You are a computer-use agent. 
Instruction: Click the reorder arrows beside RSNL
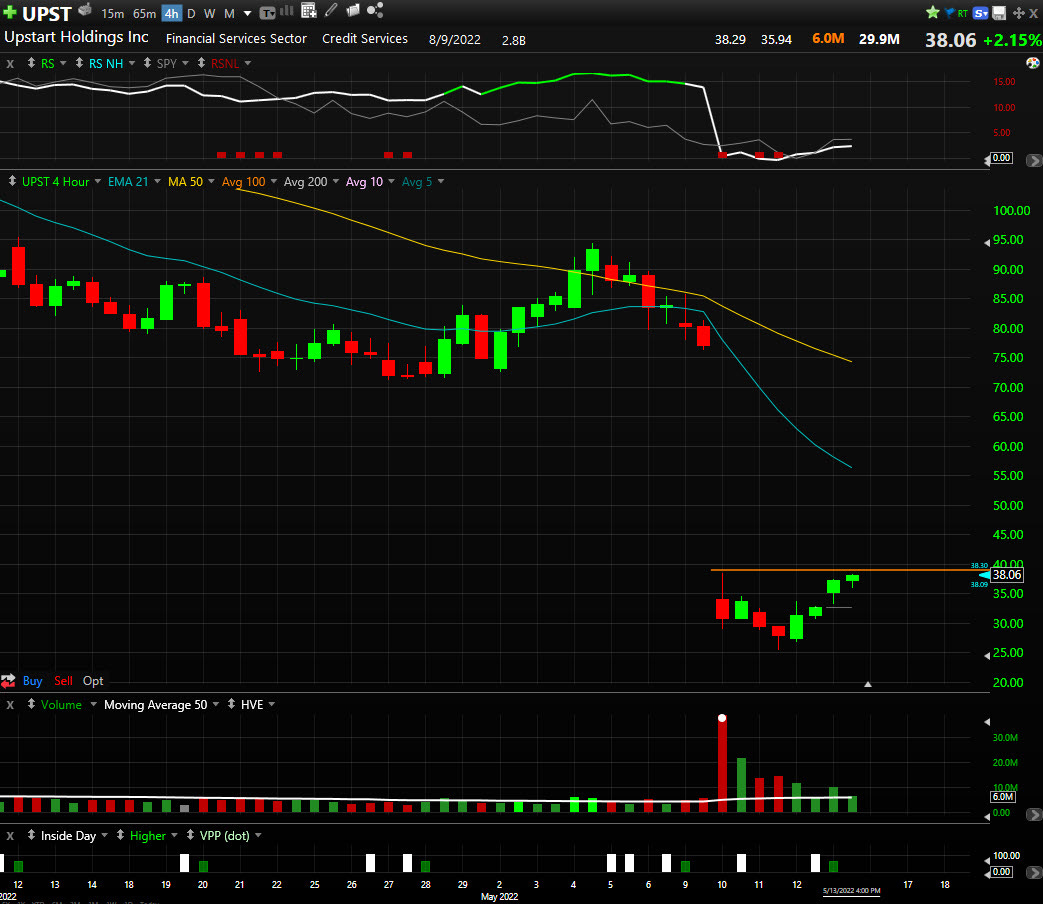pyautogui.click(x=201, y=63)
